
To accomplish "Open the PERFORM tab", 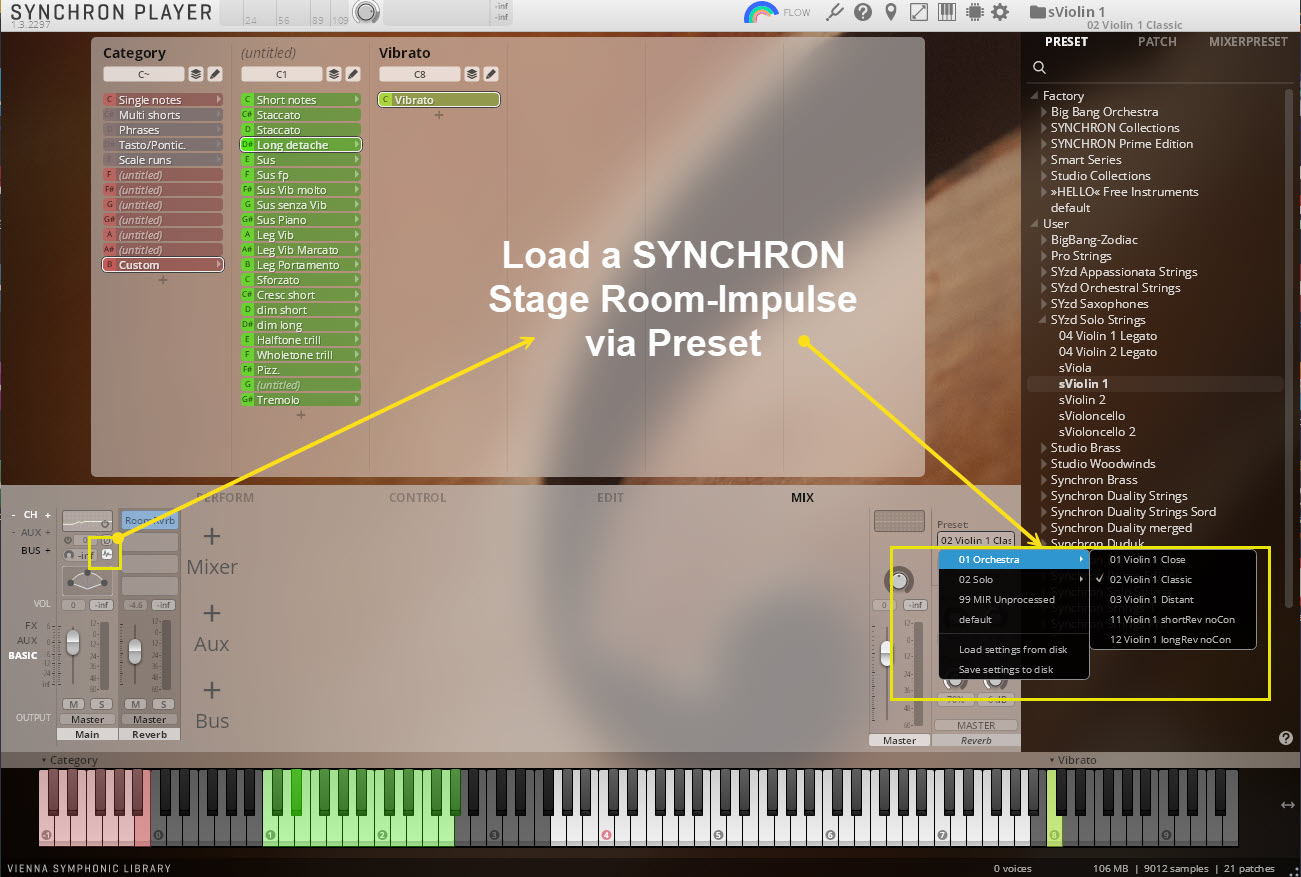I will click(x=224, y=497).
